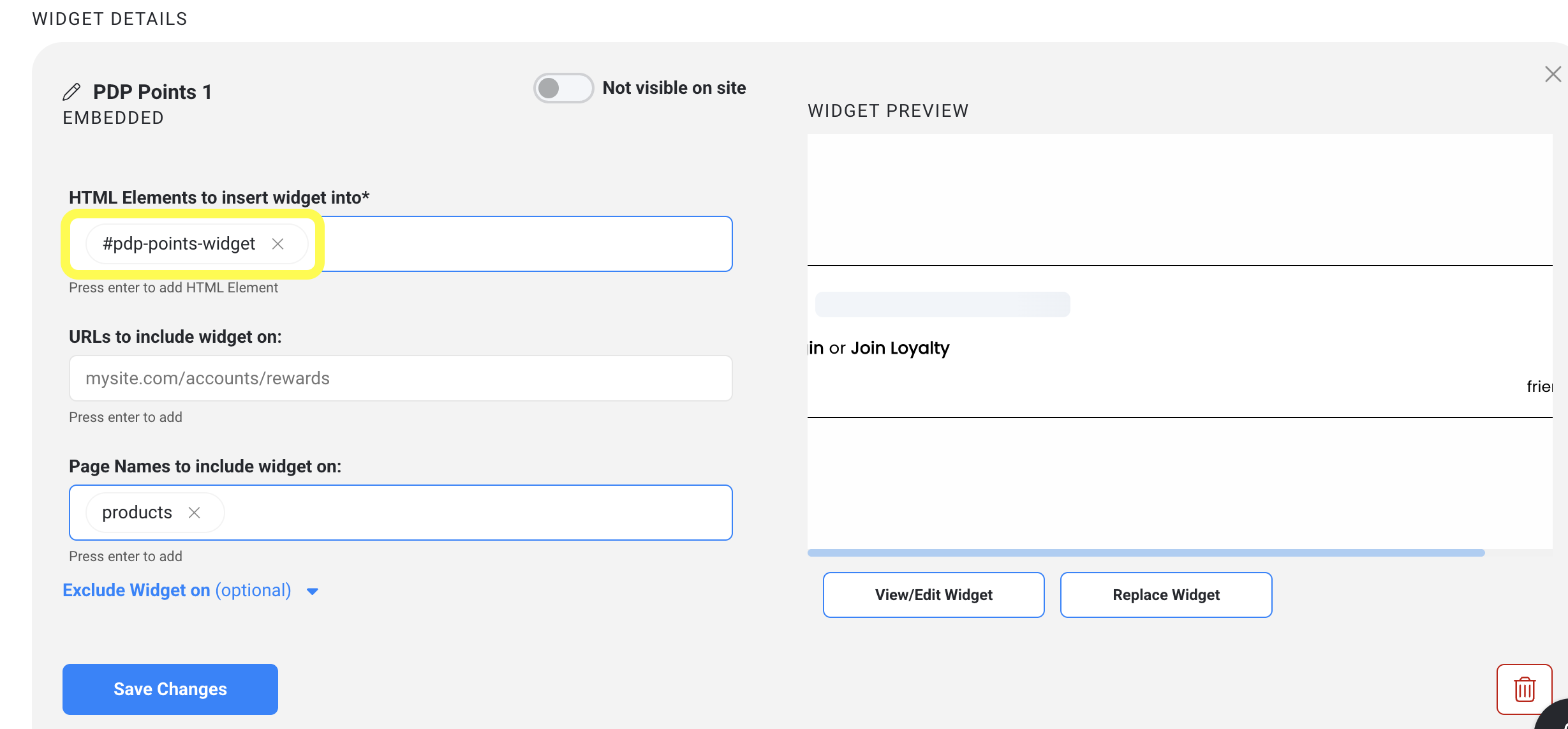
Task: Close the widget details panel with X
Action: tap(1553, 74)
